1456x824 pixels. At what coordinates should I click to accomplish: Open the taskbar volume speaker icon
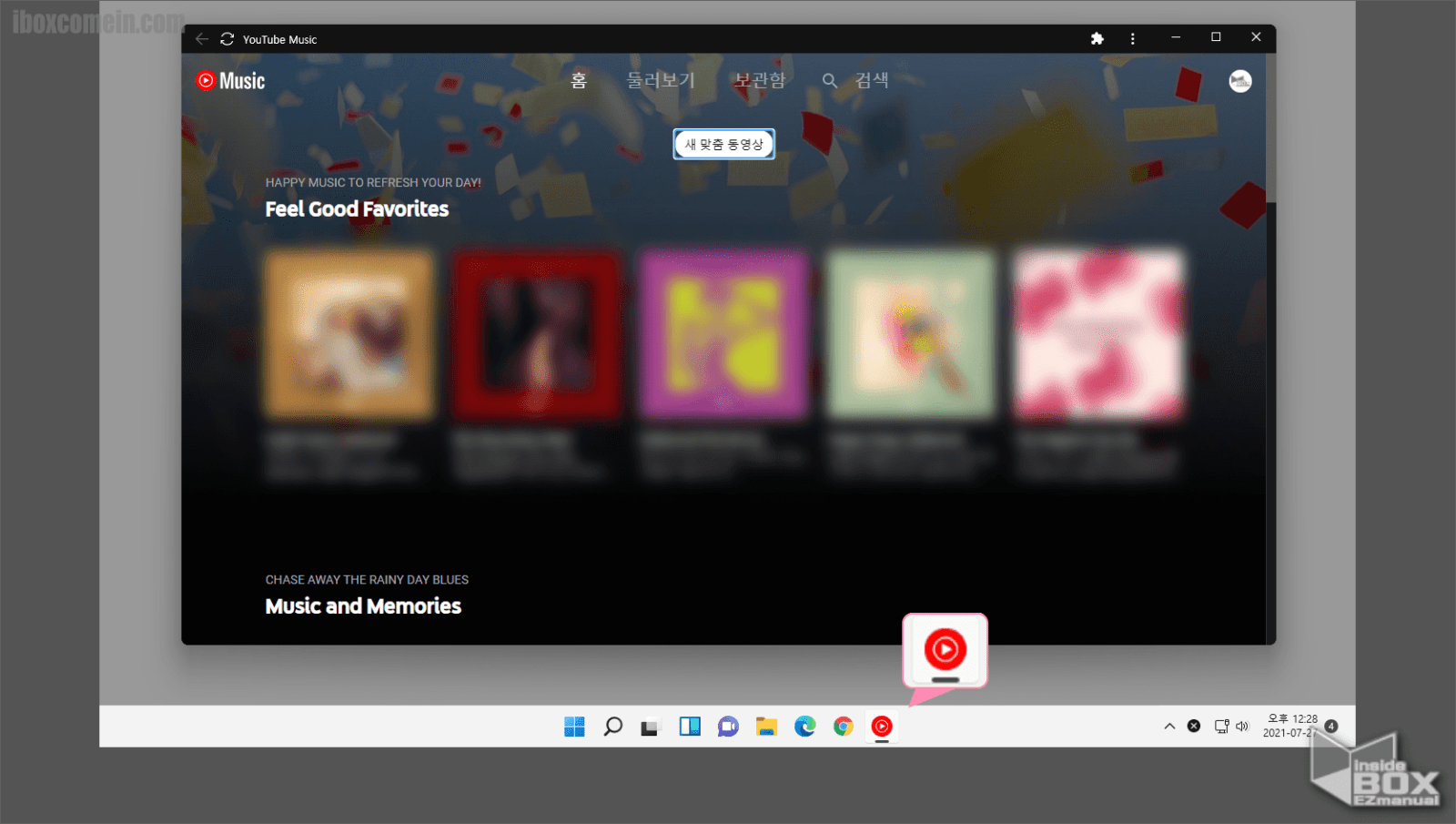[1242, 727]
